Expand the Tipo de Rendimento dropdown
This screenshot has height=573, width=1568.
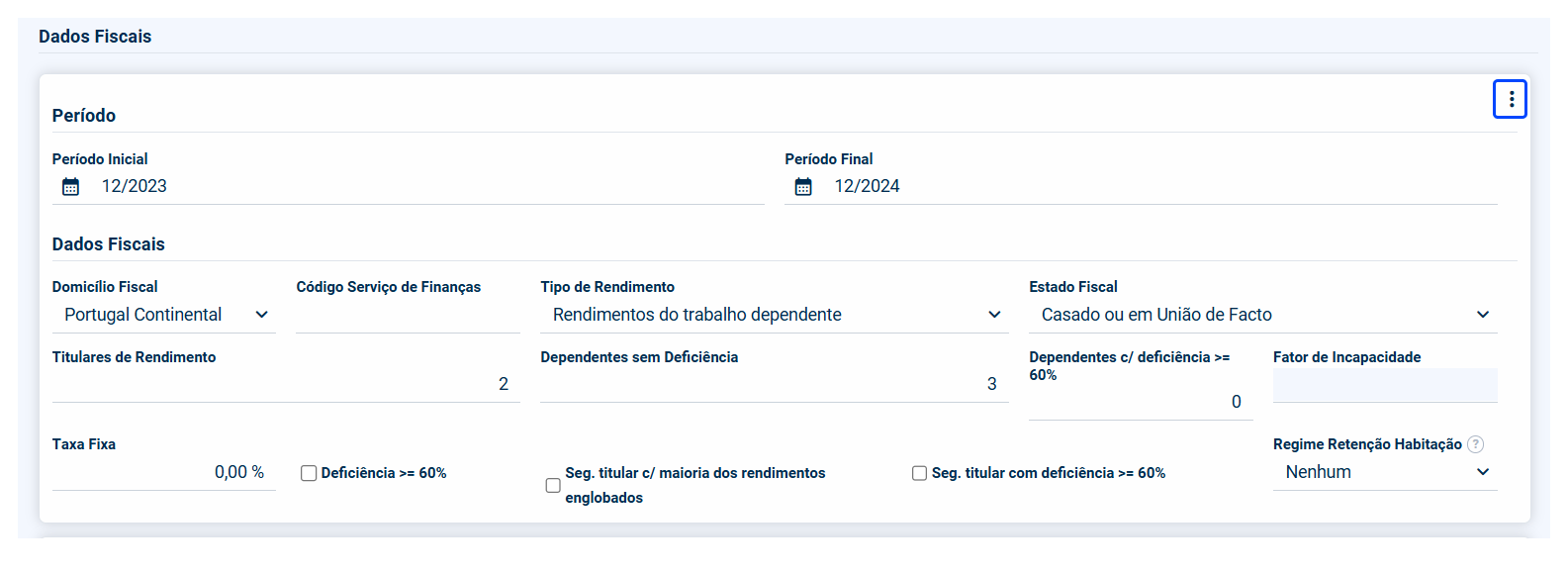click(774, 315)
